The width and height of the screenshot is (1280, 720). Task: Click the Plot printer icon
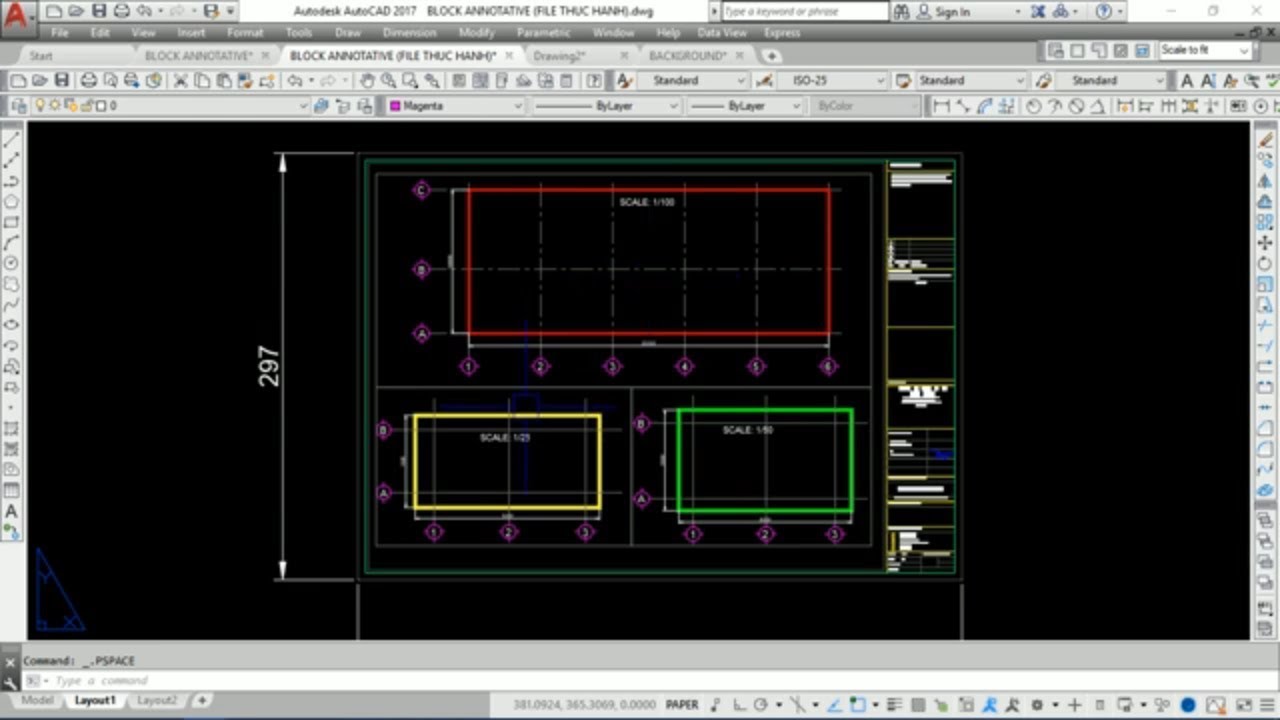[89, 80]
